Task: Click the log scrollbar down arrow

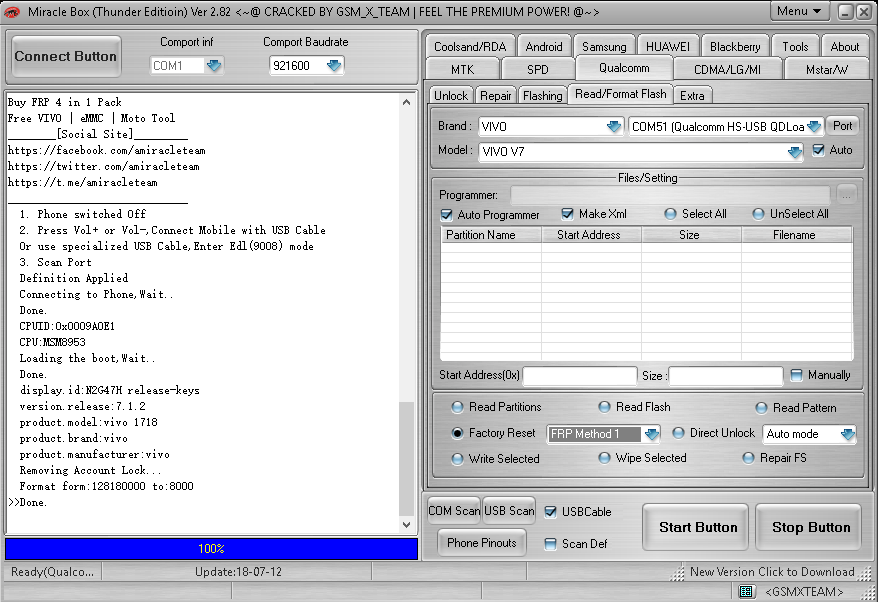Action: pos(407,525)
